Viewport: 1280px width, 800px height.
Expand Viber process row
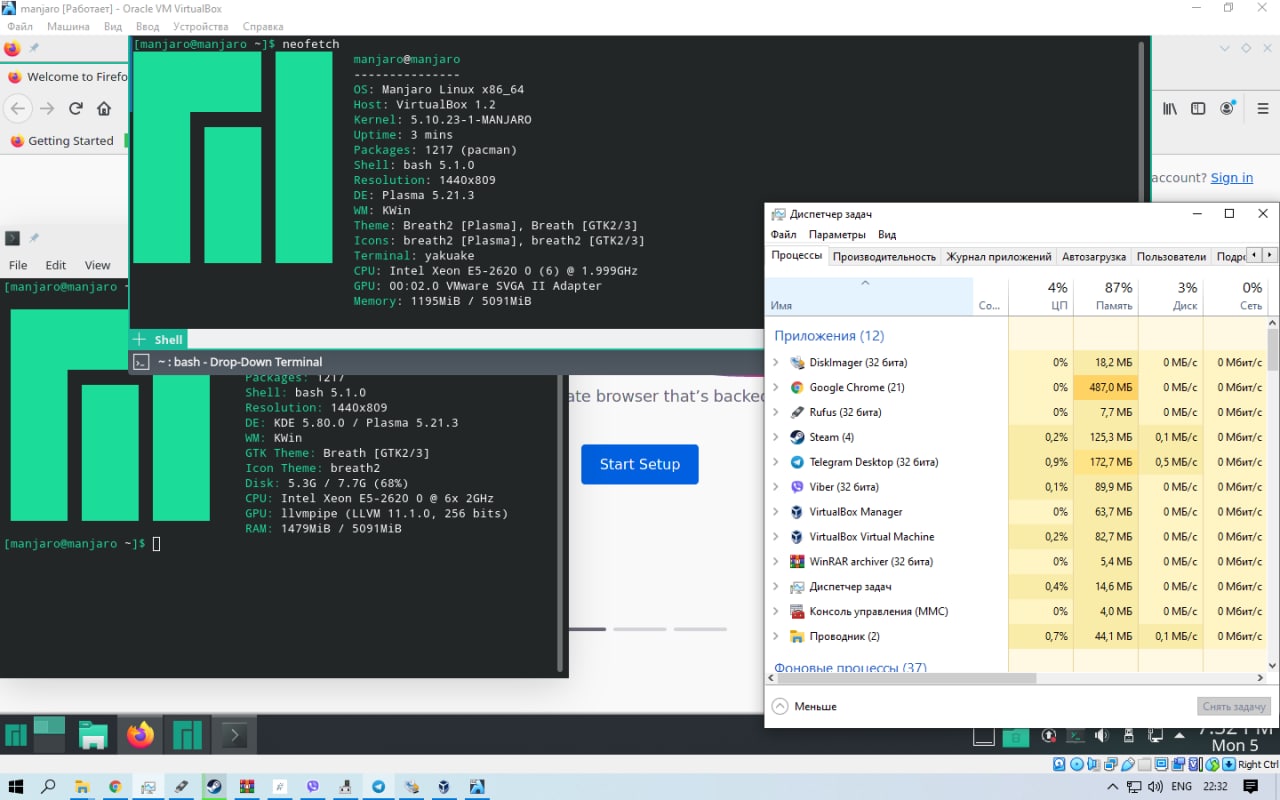coord(776,487)
